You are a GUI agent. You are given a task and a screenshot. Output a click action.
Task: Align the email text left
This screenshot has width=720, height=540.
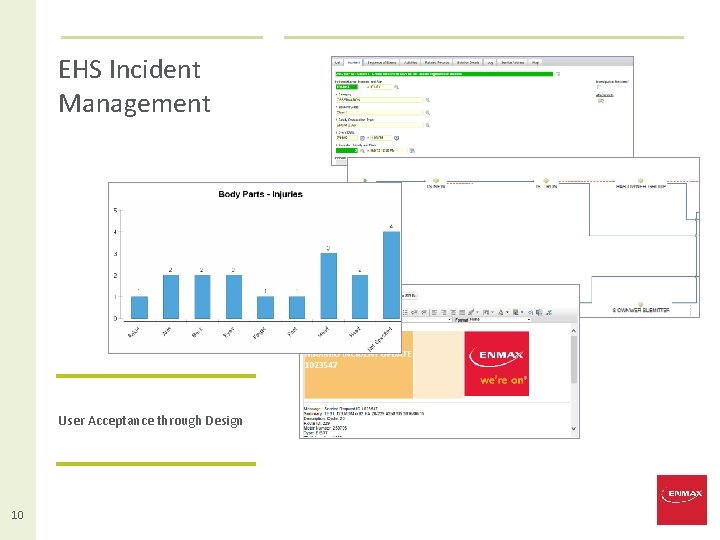click(434, 312)
